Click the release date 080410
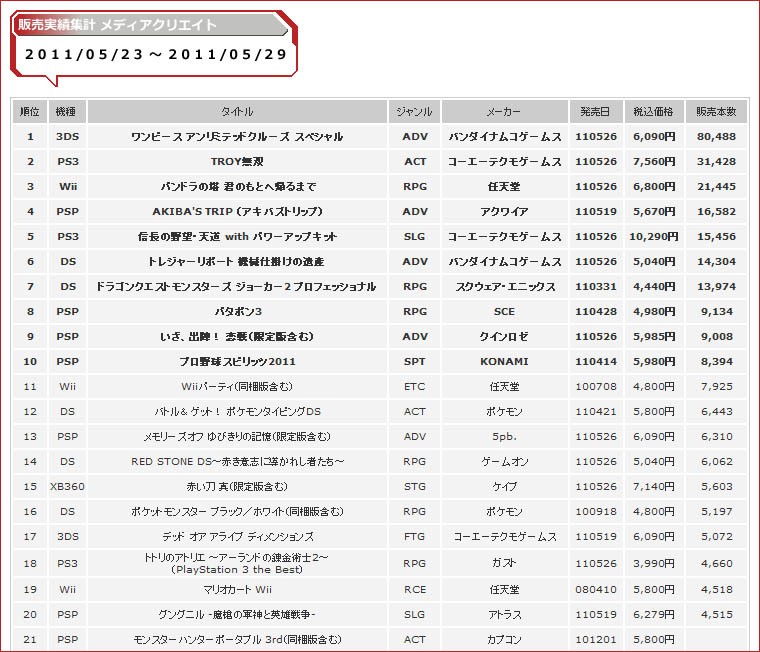Screen dimensions: 760x652 [x=596, y=589]
